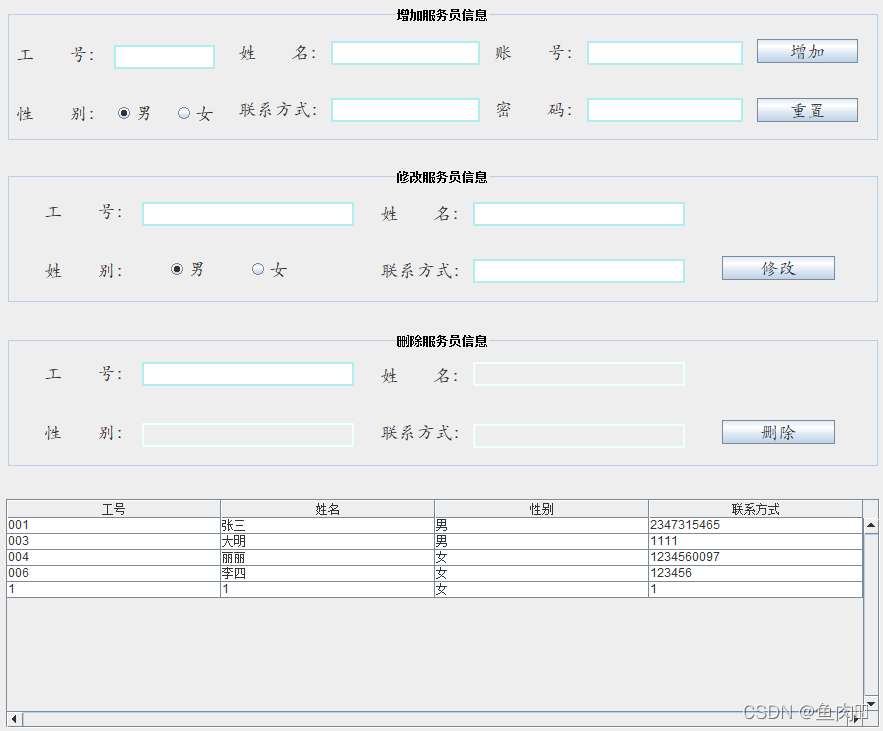
Task: Focus 工号 field in 增加服务员信息 panel
Action: point(164,57)
